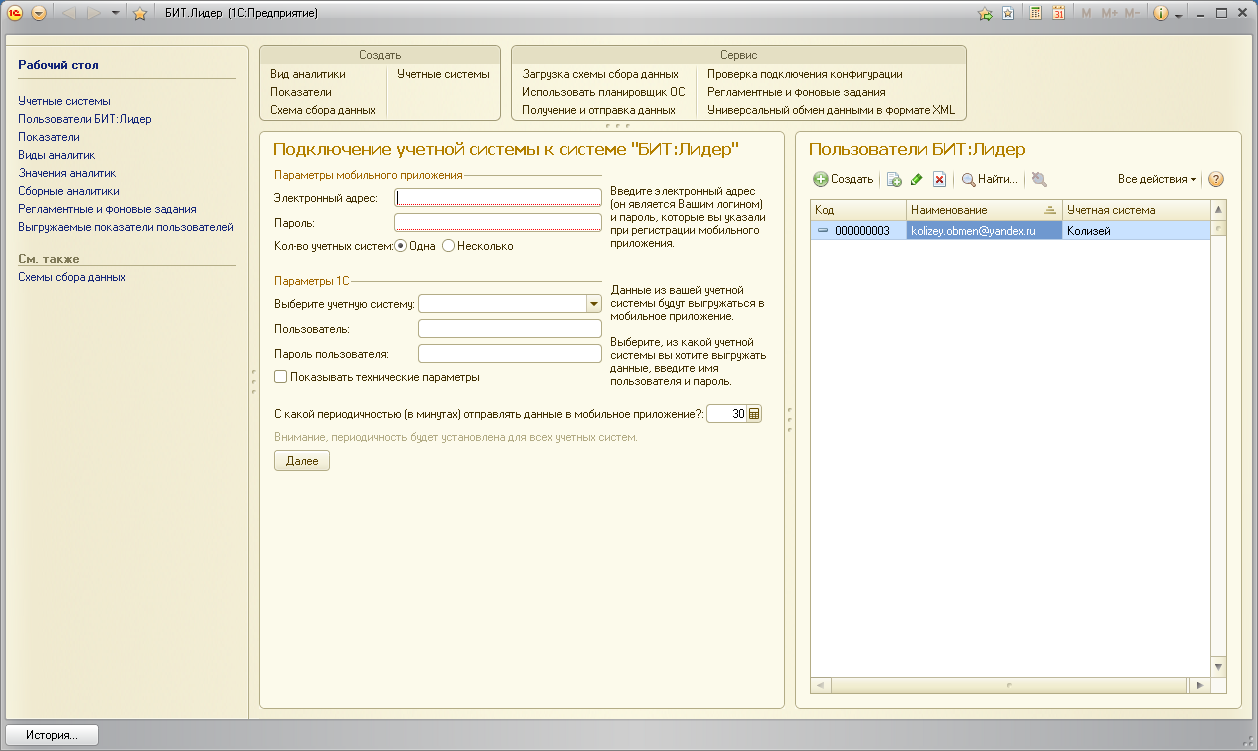Click the M memory button
1258x751 pixels.
coord(1087,13)
